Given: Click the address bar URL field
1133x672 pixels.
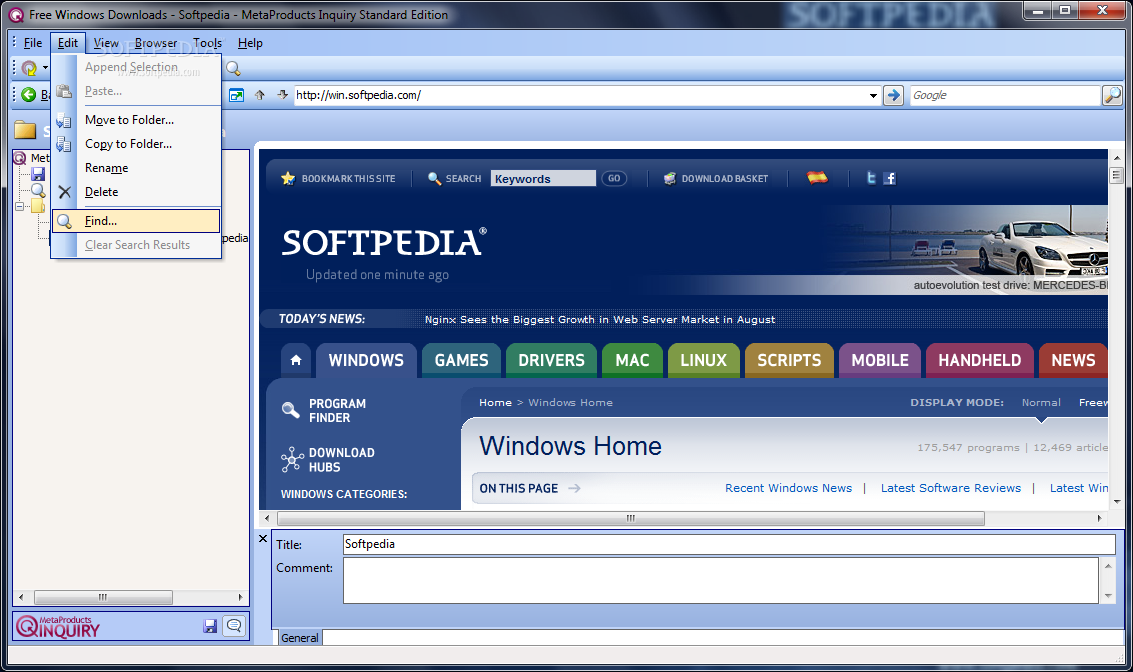Looking at the screenshot, I should coord(580,95).
